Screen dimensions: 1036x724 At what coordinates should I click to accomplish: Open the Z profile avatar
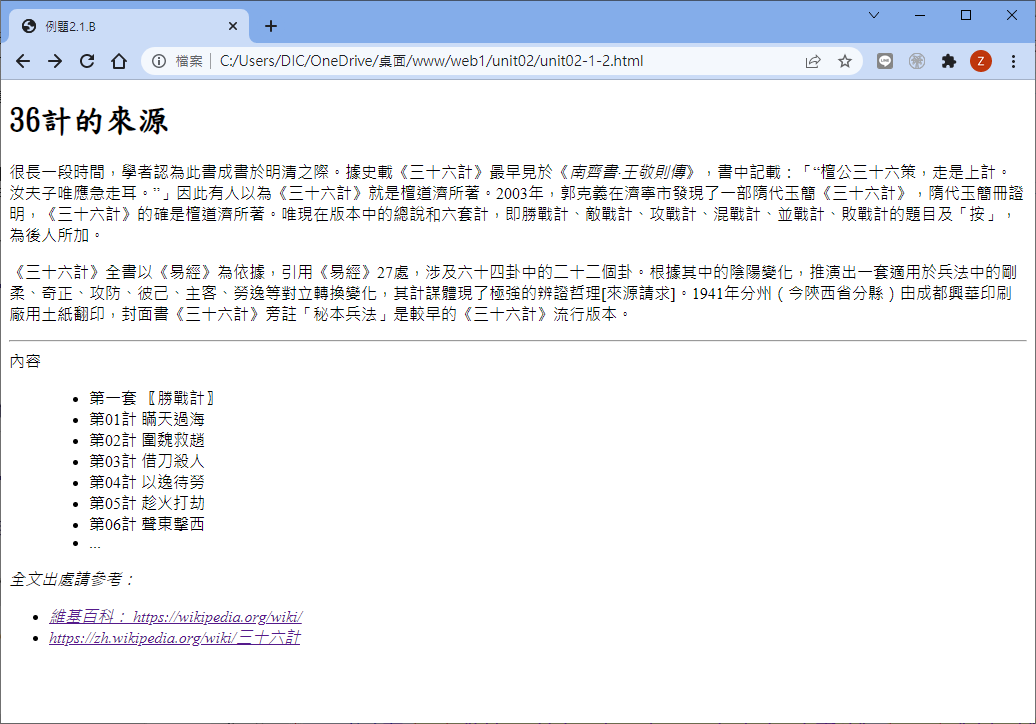point(980,61)
